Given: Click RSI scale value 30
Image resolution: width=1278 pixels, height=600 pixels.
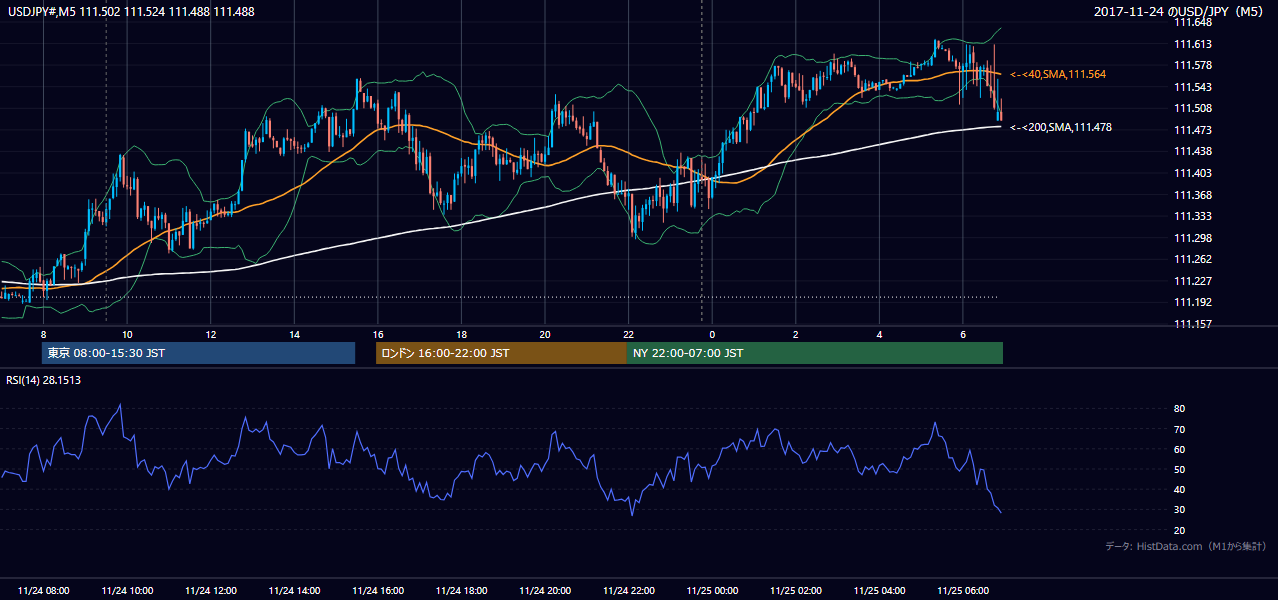Looking at the screenshot, I should point(1180,510).
